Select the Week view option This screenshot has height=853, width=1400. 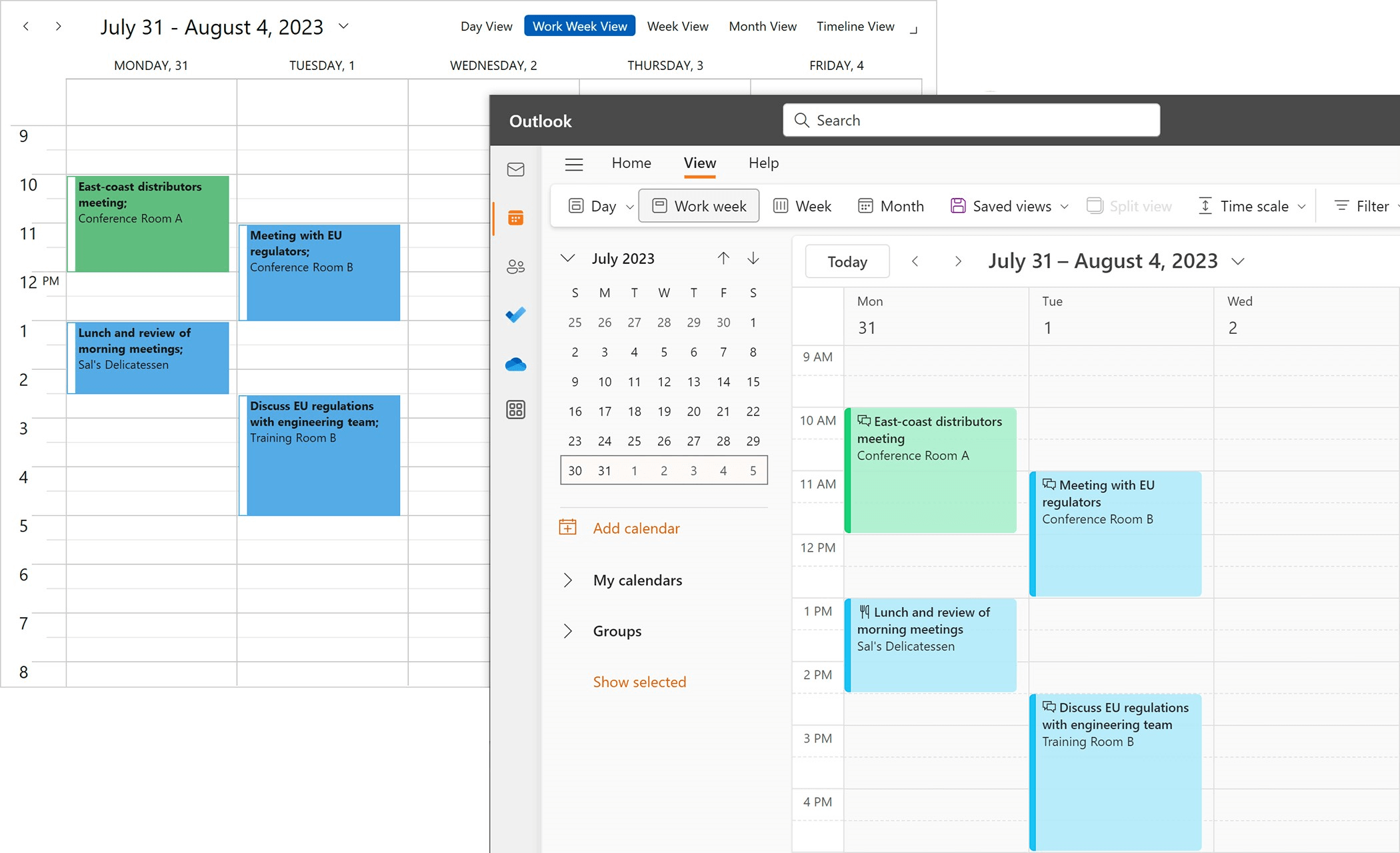[803, 206]
